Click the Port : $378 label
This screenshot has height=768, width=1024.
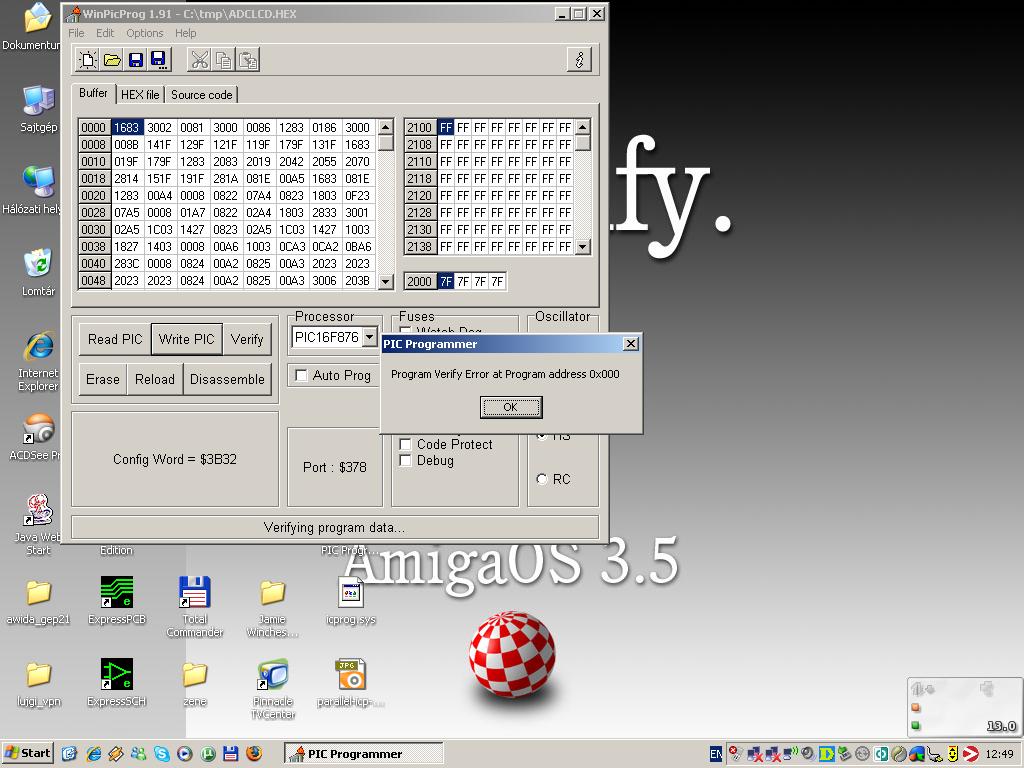[x=334, y=467]
